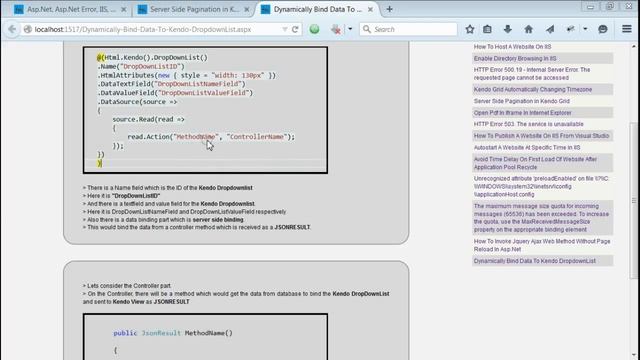The image size is (640, 360).
Task: Open How To Publish A Website link
Action: click(541, 136)
